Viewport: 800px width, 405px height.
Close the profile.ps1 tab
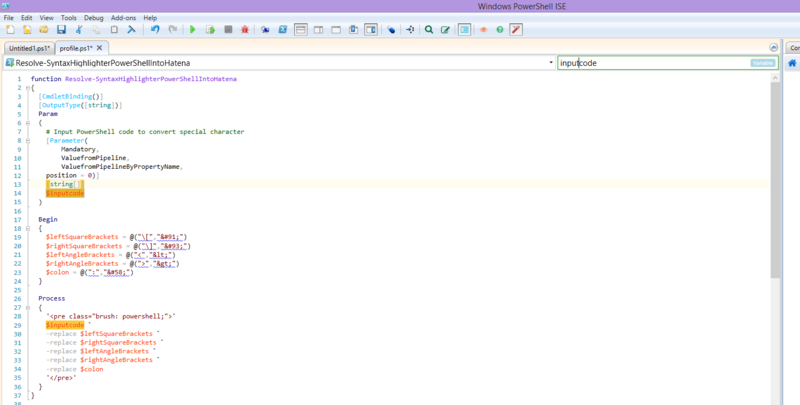[99, 47]
